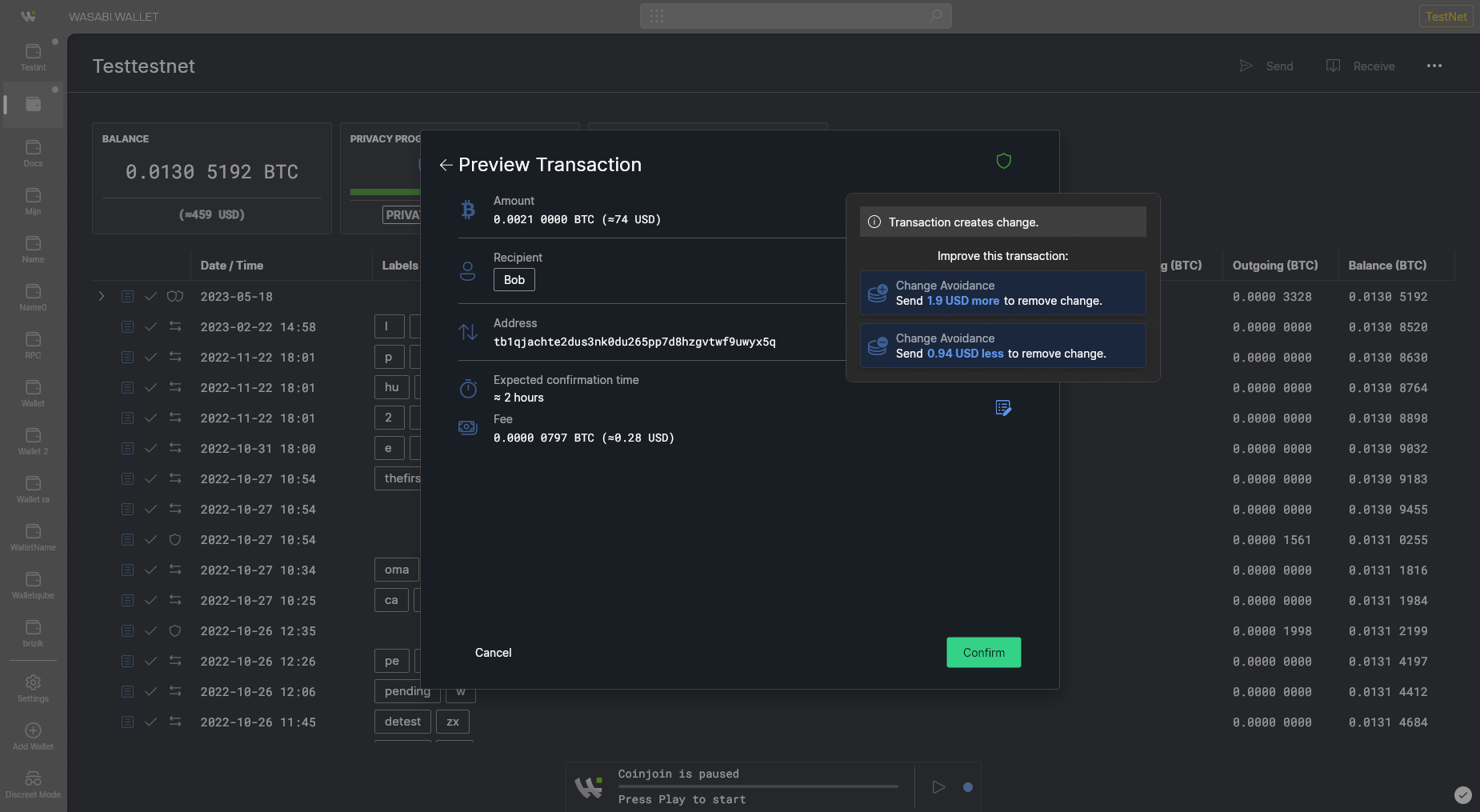Click the shield icon on the 2022-10-26 12:35 row

point(175,630)
